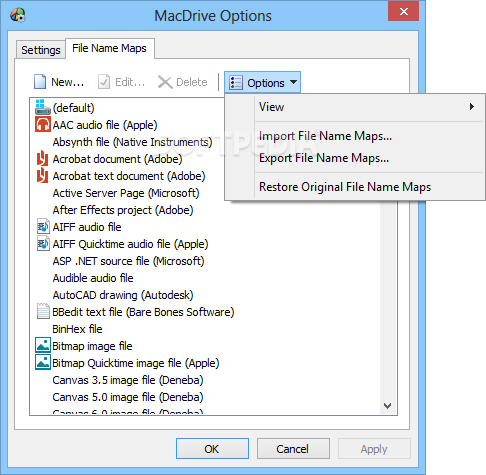Viewport: 486px width, 475px height.
Task: Select the Audible audio file entry
Action: (x=93, y=278)
